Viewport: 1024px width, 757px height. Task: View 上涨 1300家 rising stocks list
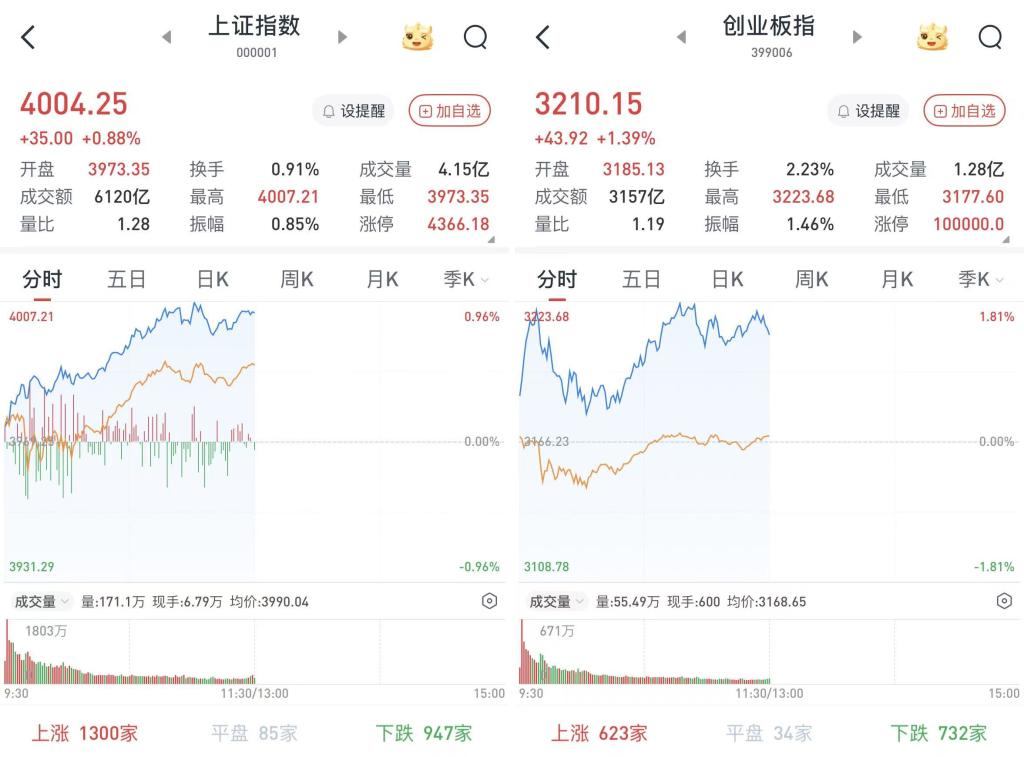84,733
